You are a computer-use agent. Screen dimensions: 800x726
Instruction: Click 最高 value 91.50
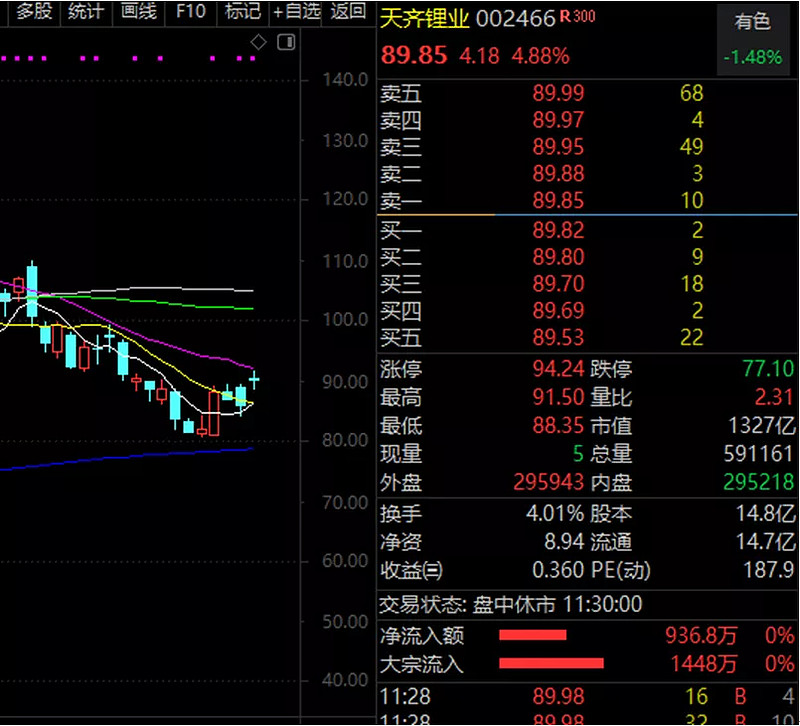558,397
